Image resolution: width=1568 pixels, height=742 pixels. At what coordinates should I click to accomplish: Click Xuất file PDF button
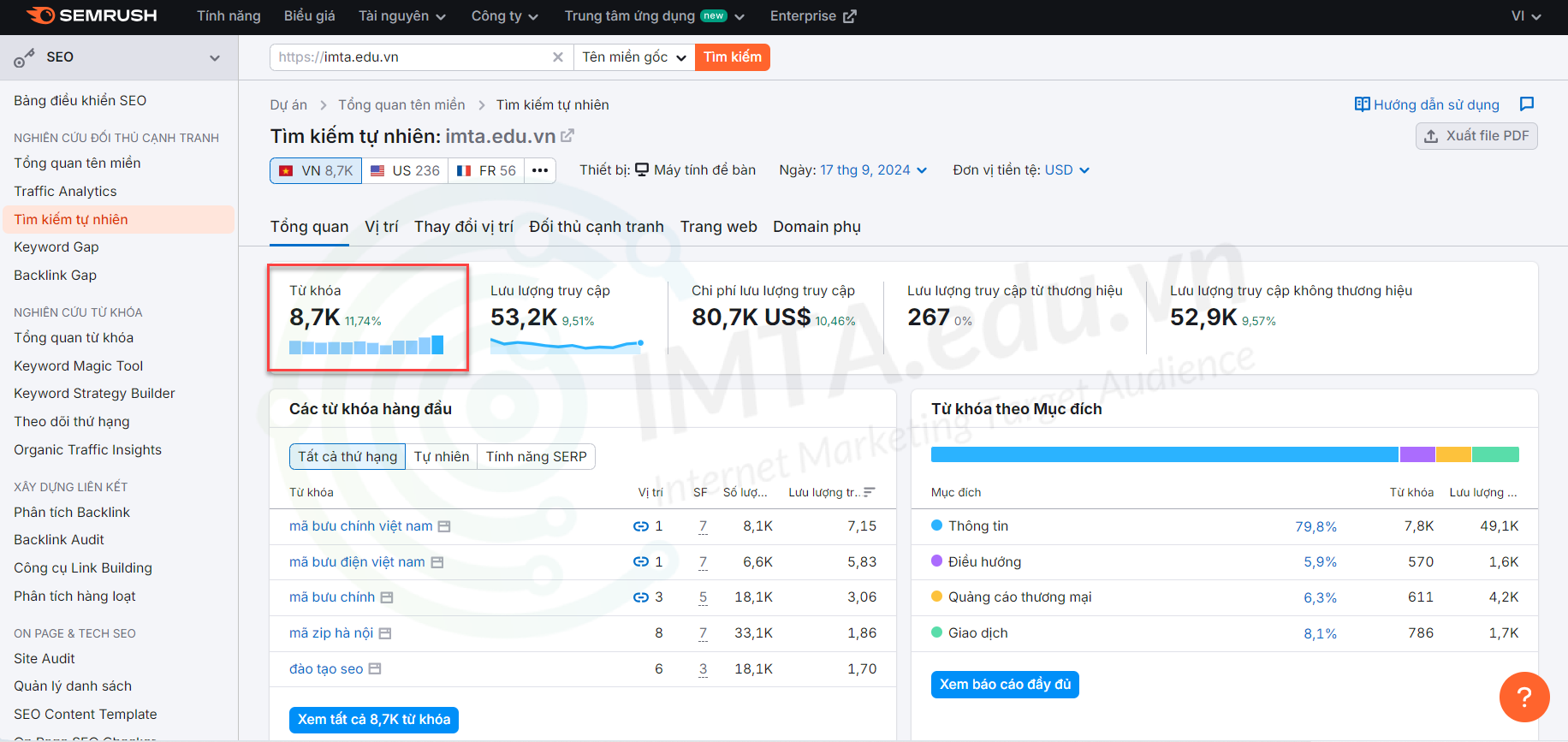(1476, 136)
